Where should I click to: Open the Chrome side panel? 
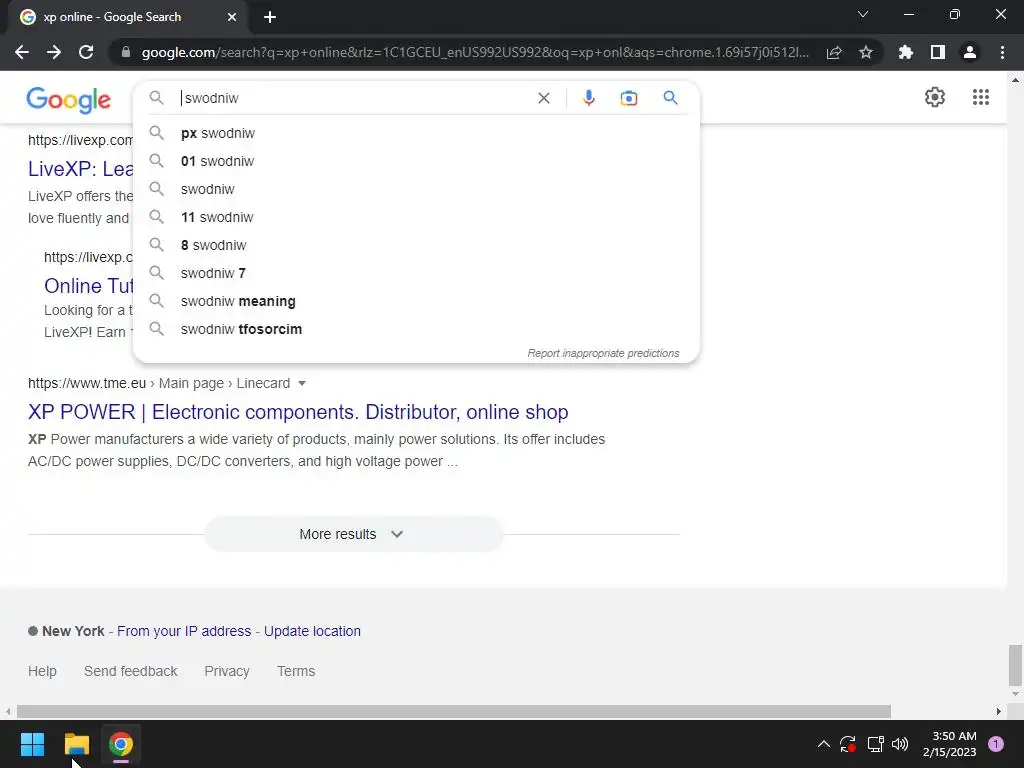938,52
